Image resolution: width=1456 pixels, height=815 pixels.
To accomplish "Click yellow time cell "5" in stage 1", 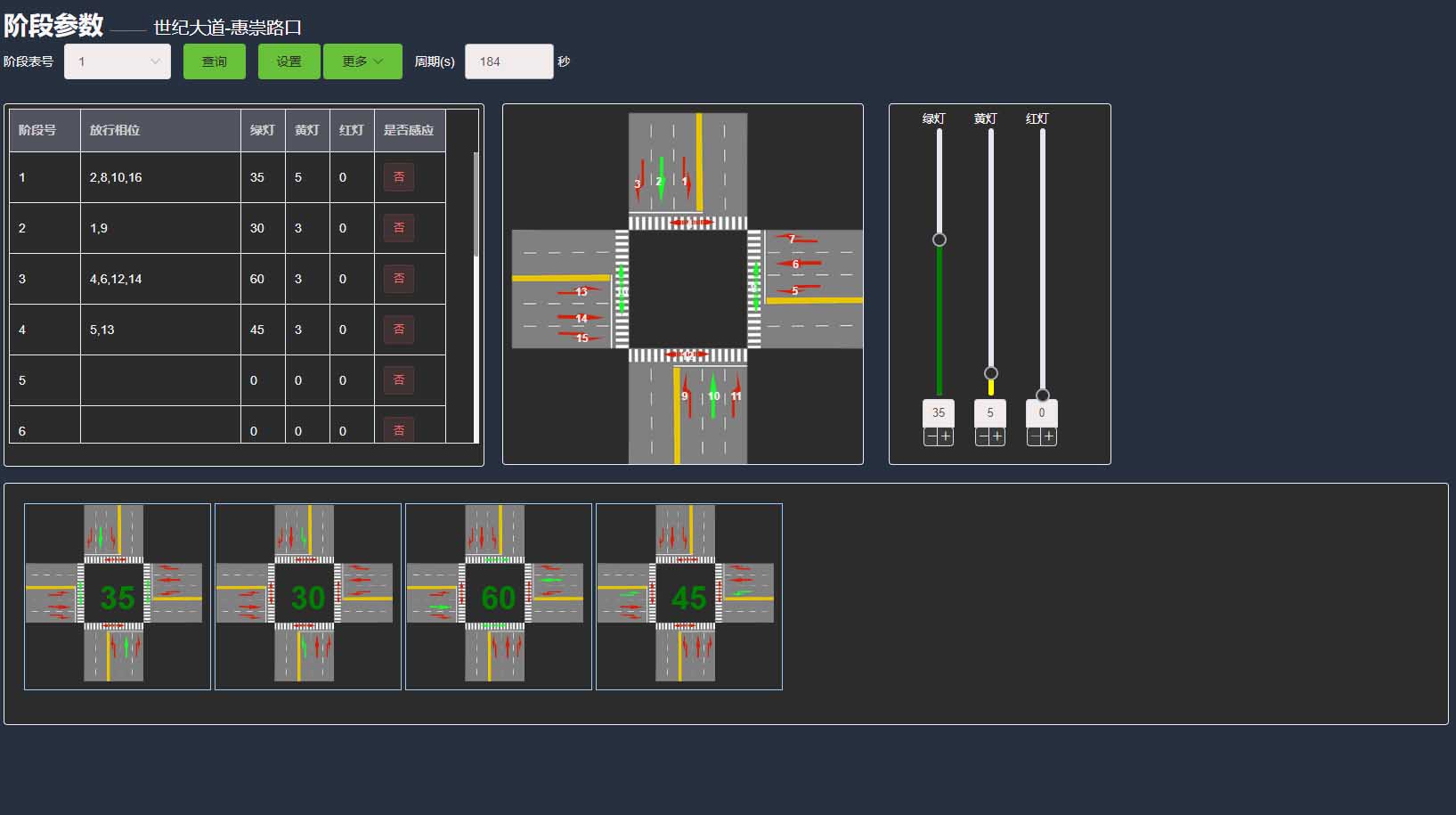I will coord(307,177).
